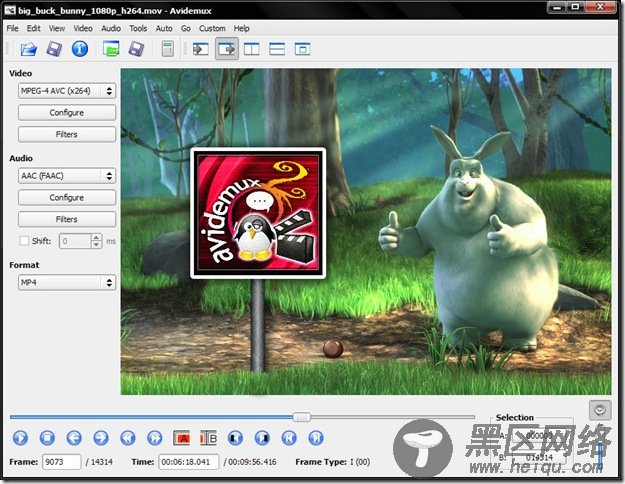
Task: Stop playback with the stop button
Action: point(47,438)
